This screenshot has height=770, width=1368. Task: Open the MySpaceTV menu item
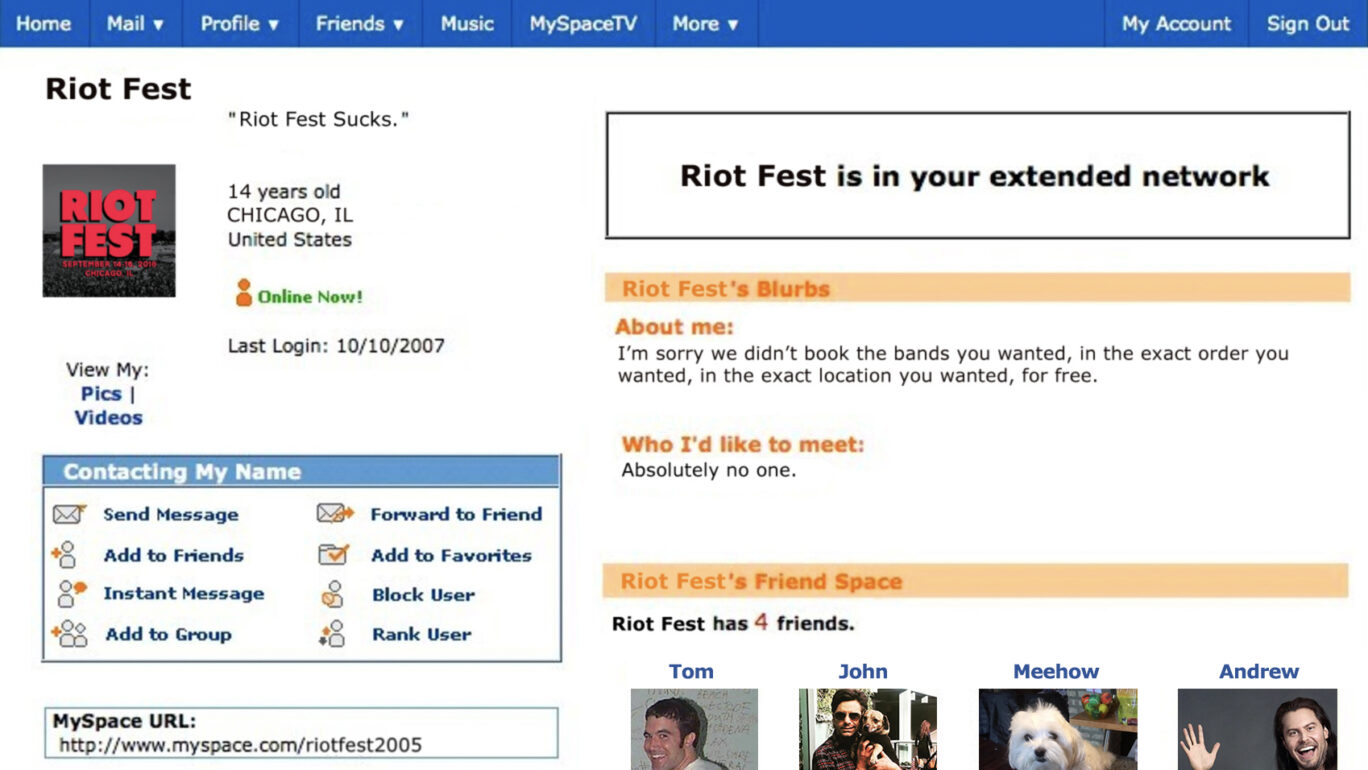pos(583,24)
